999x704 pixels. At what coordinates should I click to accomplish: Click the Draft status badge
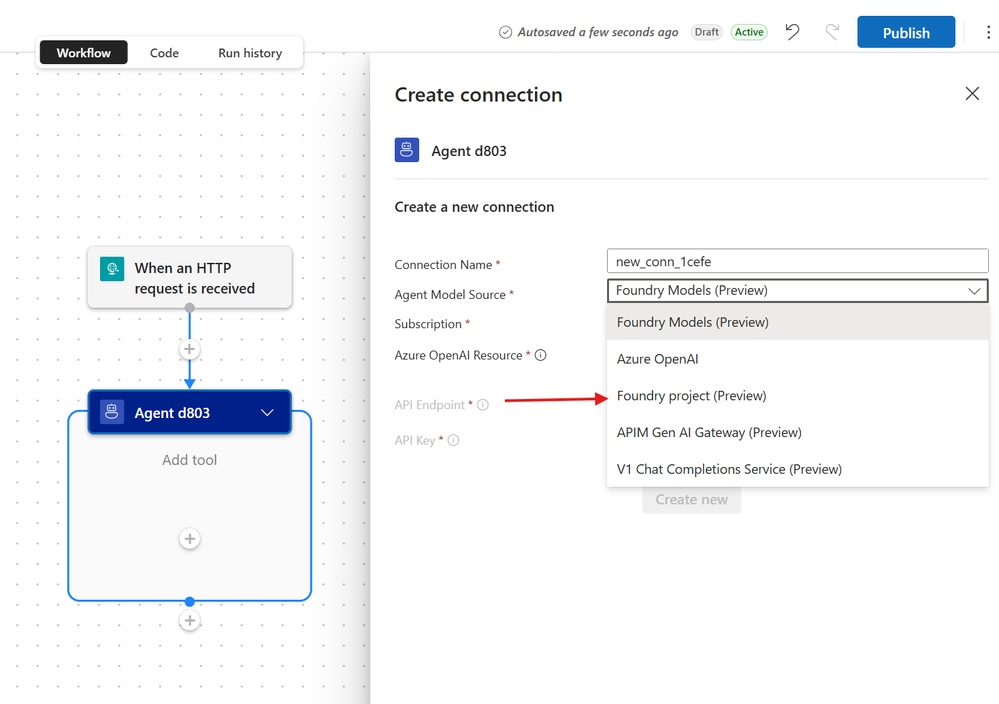707,32
